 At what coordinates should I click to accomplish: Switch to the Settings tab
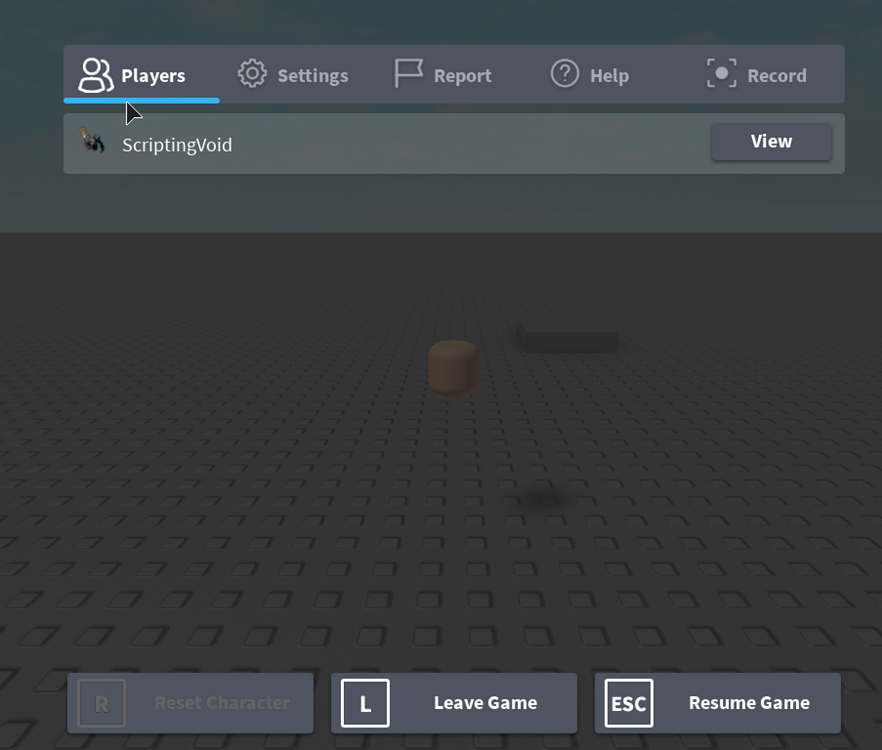coord(294,74)
